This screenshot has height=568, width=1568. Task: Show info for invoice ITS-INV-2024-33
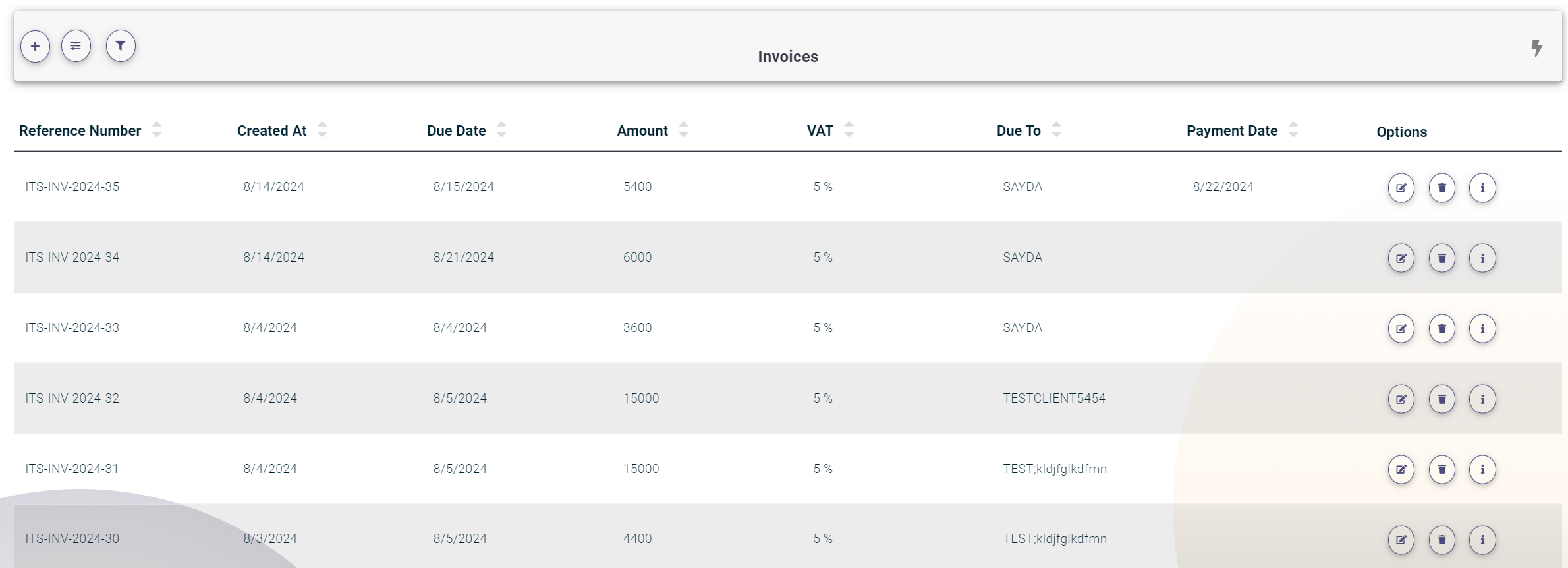[1482, 329]
